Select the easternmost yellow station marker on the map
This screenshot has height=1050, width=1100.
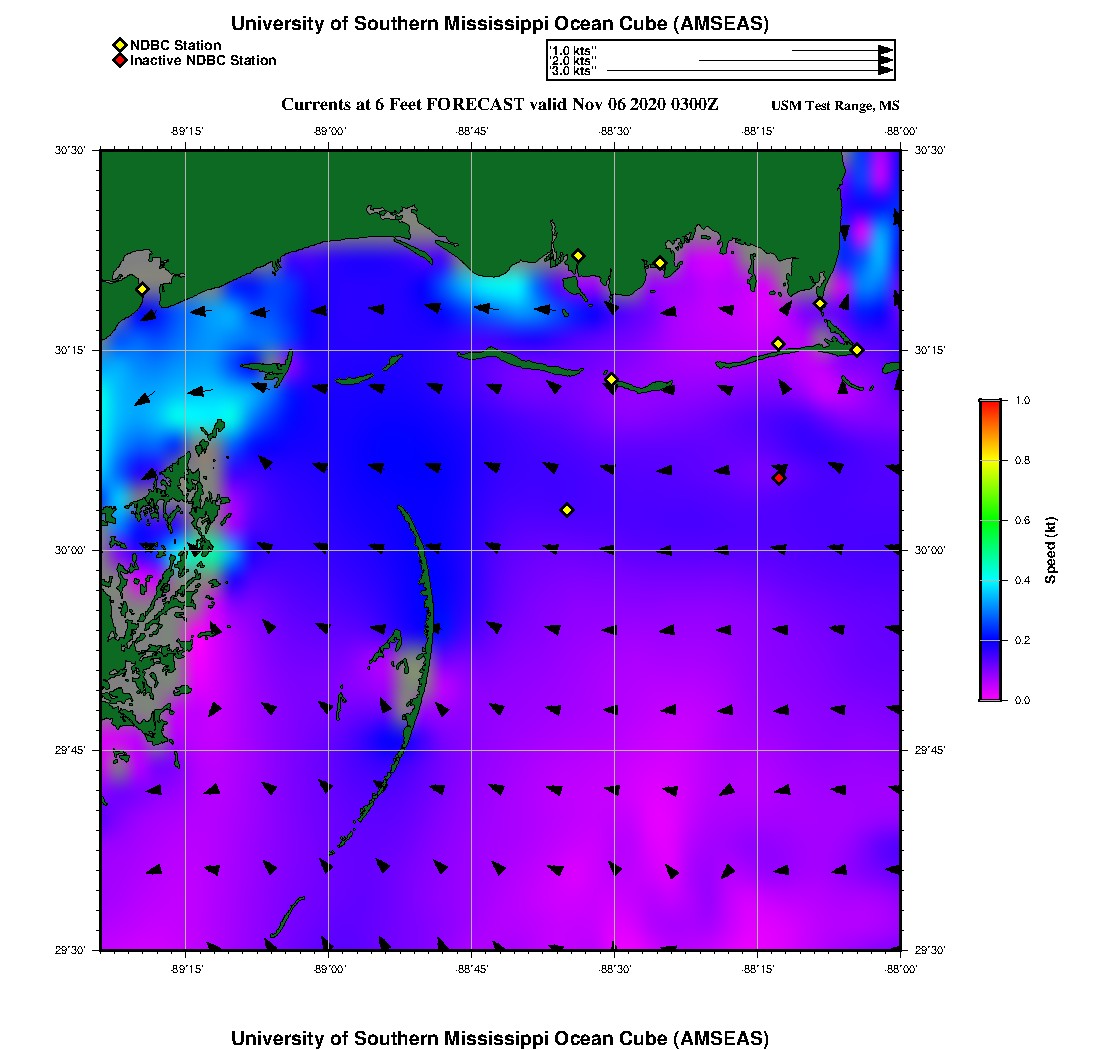pos(857,350)
